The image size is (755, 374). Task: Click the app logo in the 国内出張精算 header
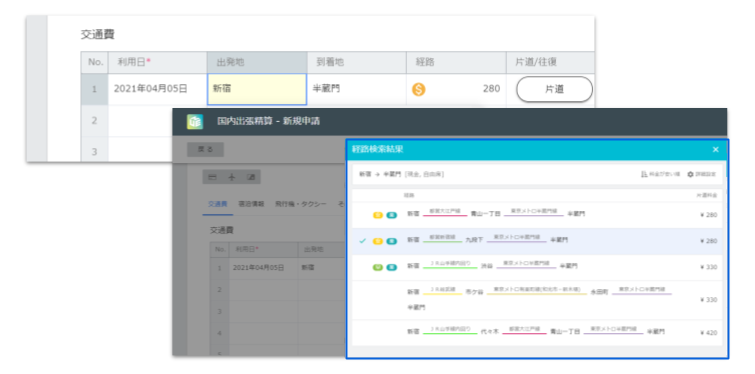(195, 121)
